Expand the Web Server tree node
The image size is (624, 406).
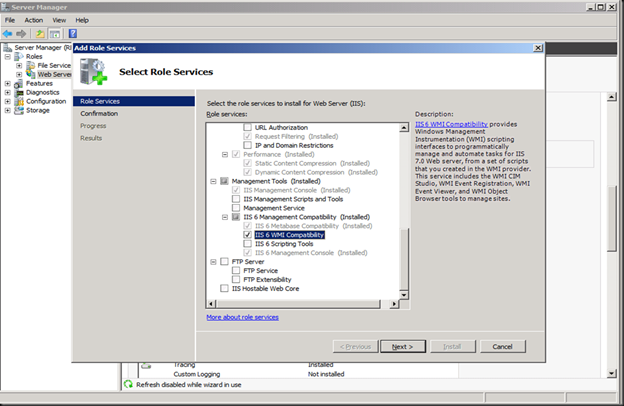point(19,74)
